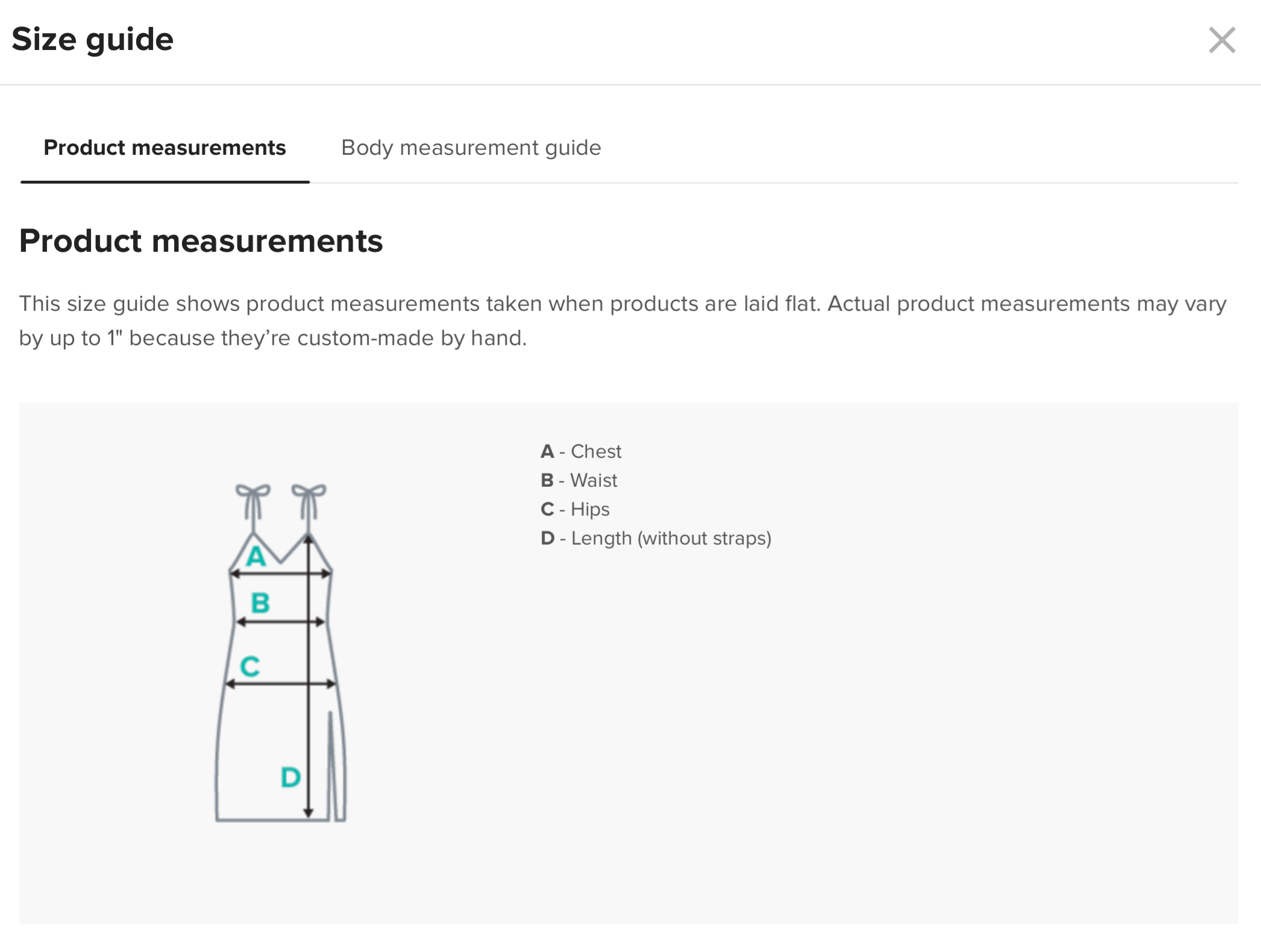The image size is (1261, 952).
Task: Click the left bow strap of dress
Action: [x=253, y=500]
